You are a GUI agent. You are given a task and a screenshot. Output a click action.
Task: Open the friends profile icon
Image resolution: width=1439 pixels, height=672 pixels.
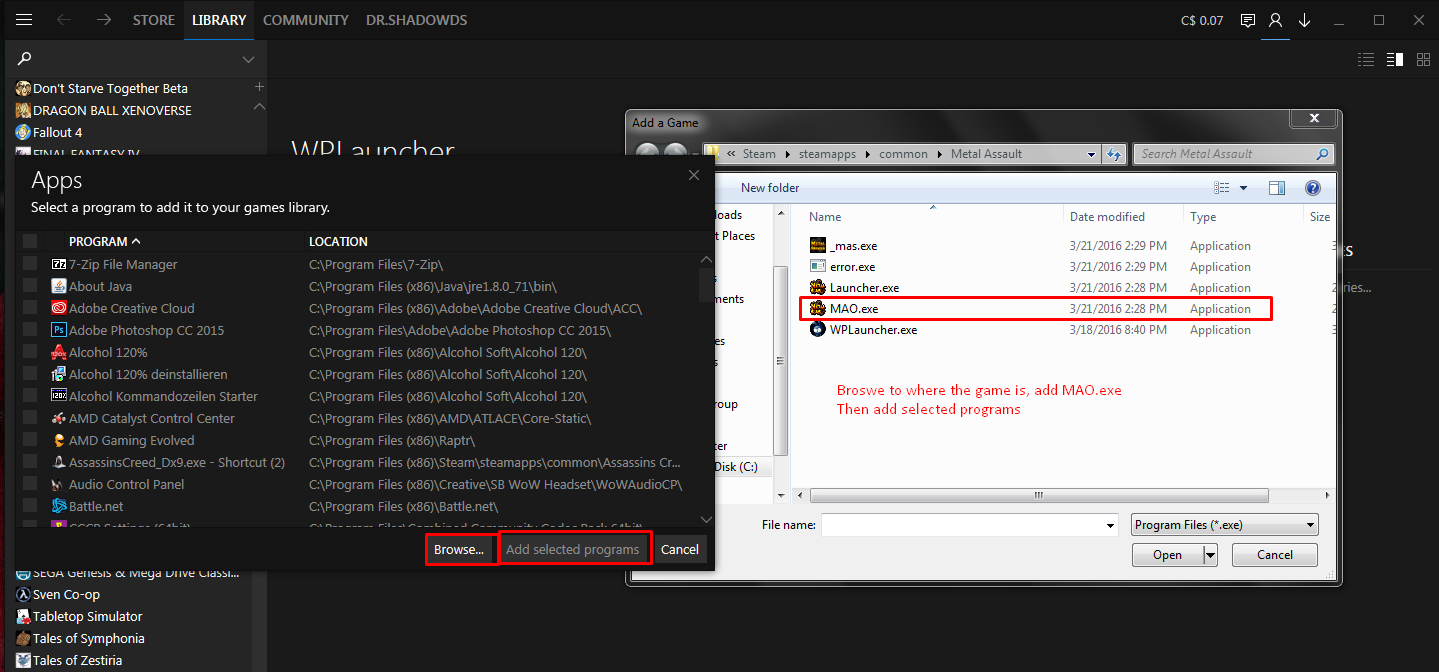[1275, 20]
